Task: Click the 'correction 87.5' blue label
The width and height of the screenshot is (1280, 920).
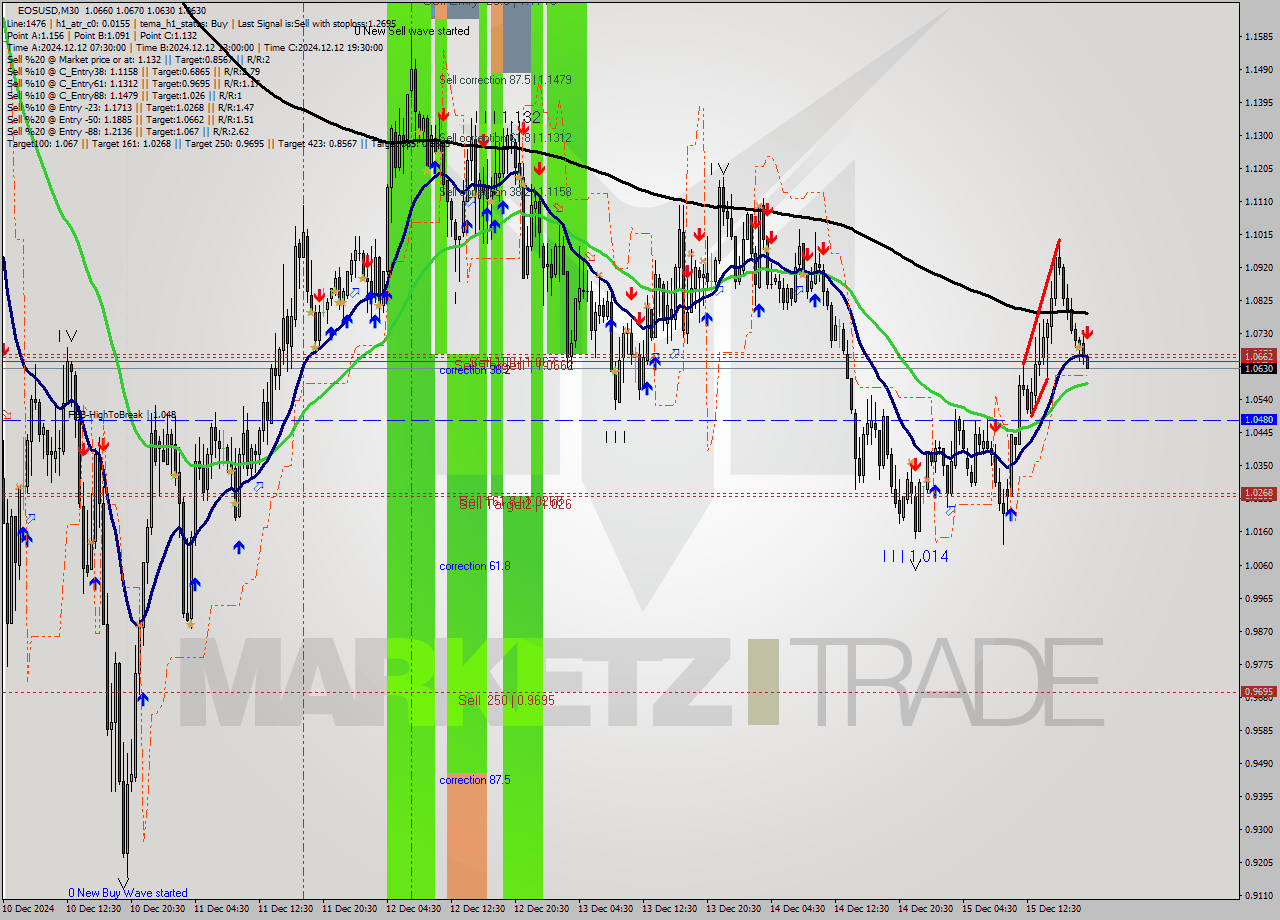Action: coord(474,780)
